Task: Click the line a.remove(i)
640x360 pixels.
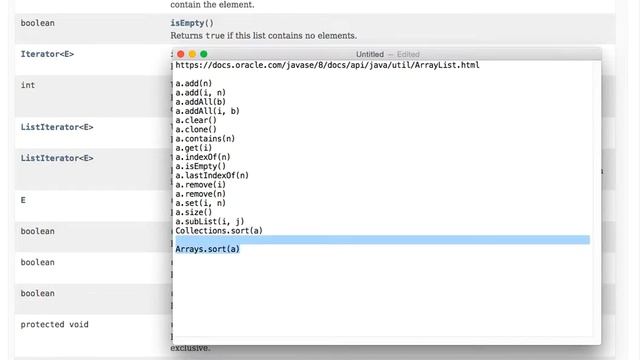Action: pos(200,184)
